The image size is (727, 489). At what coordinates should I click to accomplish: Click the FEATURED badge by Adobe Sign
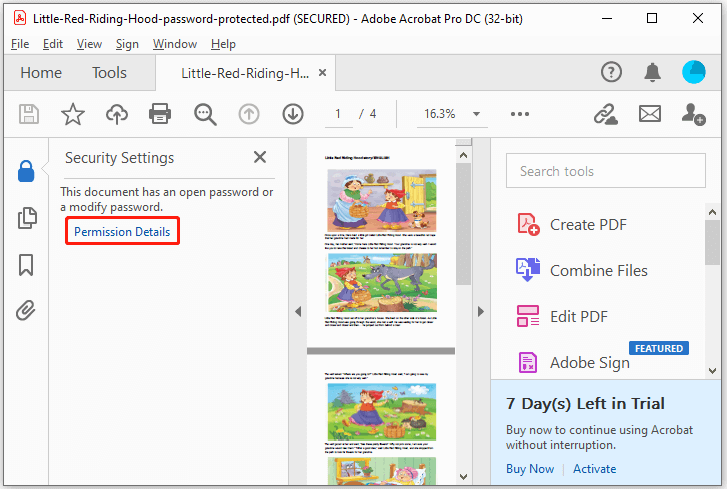coord(658,348)
